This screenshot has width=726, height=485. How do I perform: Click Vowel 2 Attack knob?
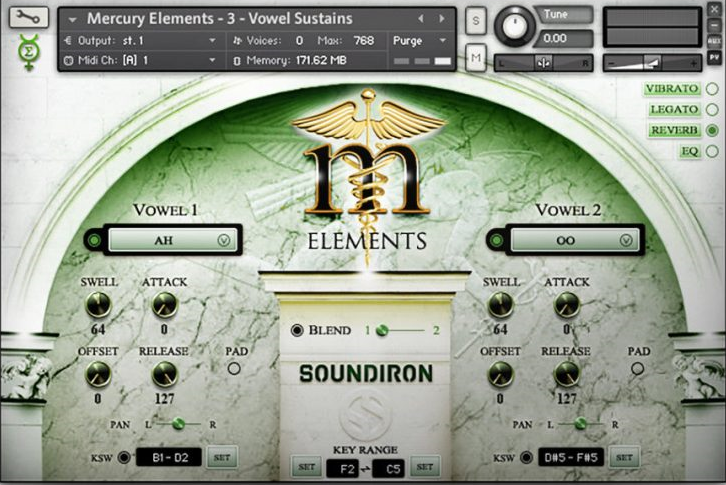tap(567, 305)
